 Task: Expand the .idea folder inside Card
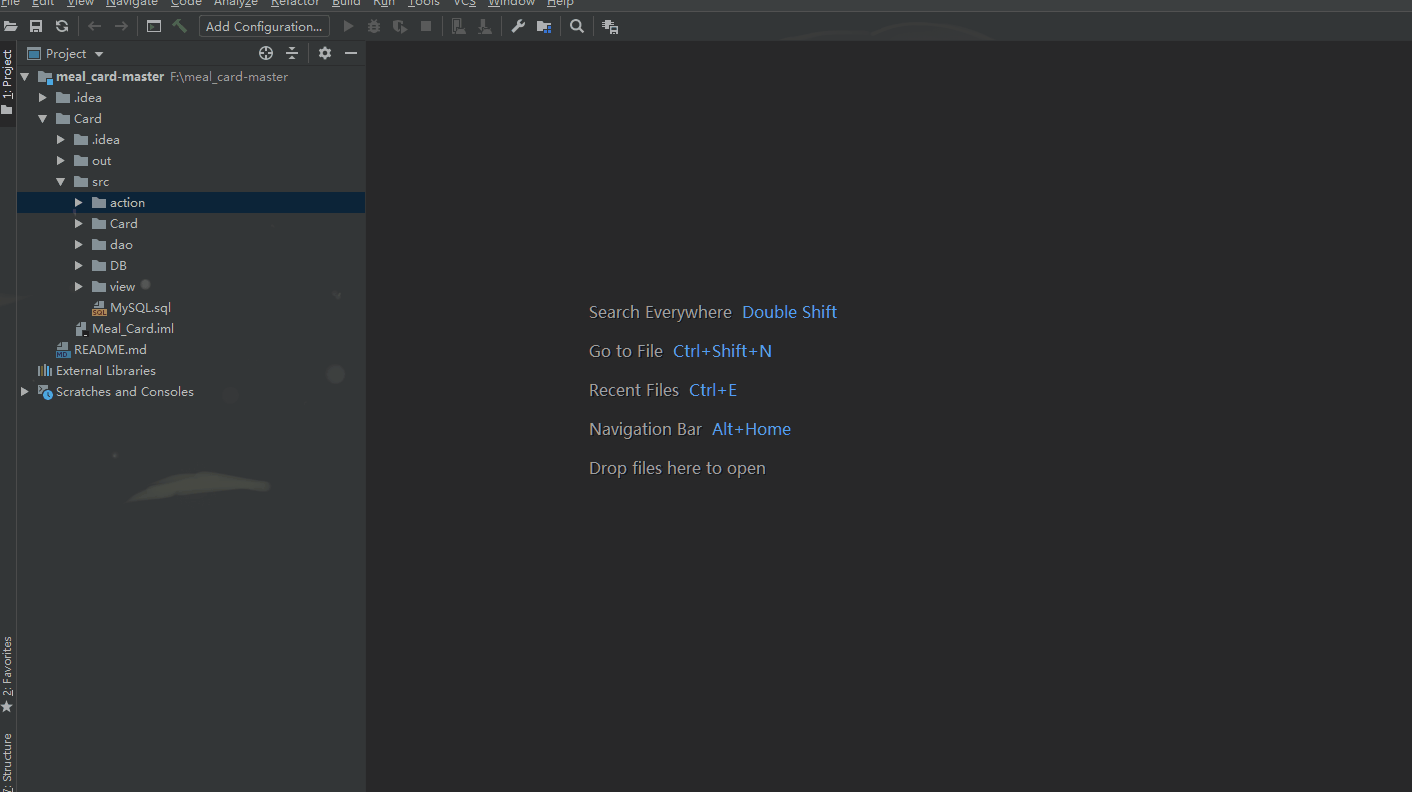[61, 140]
